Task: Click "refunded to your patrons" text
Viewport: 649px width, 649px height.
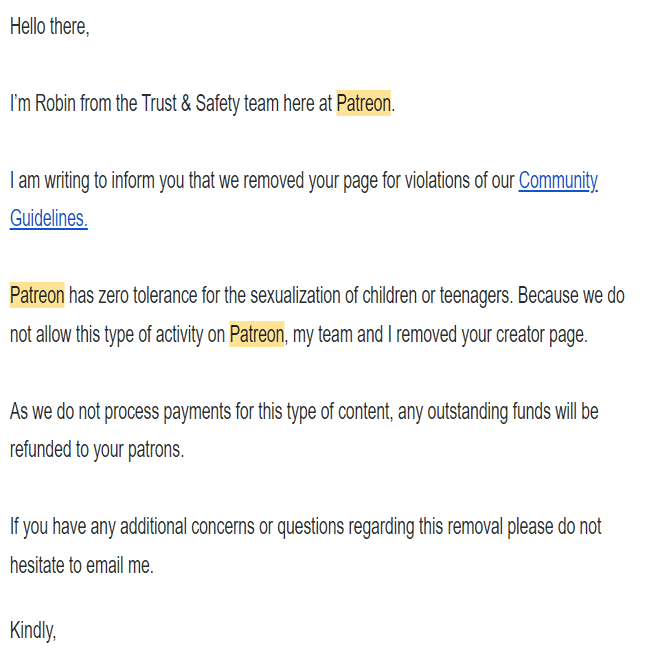Action: pos(97,449)
